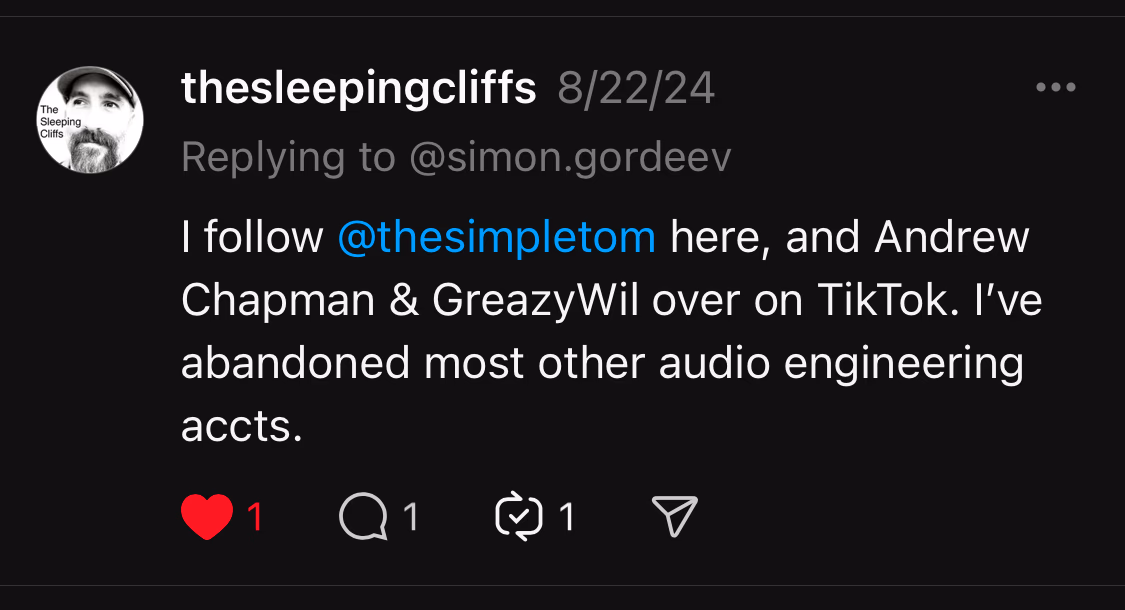Screen dimensions: 1125x610
Task: Go to @simon.gordeev's profile from reply line
Action: [570, 157]
